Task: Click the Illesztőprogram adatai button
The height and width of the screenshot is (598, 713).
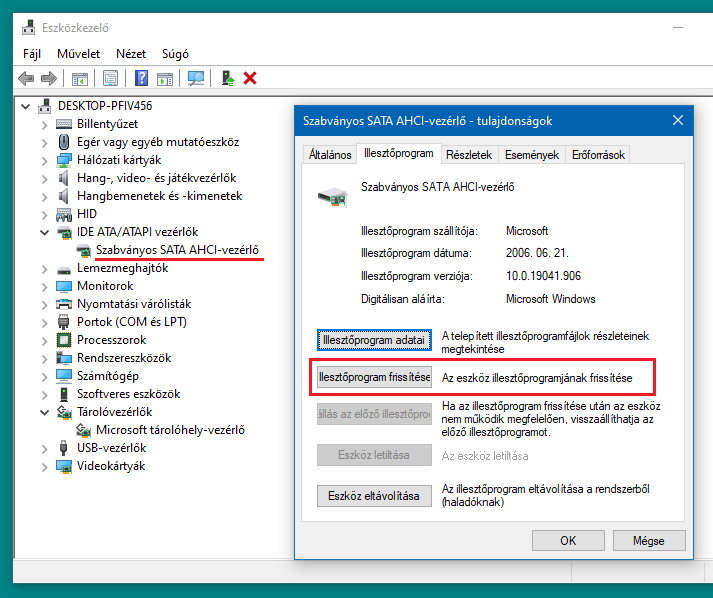Action: tap(374, 340)
